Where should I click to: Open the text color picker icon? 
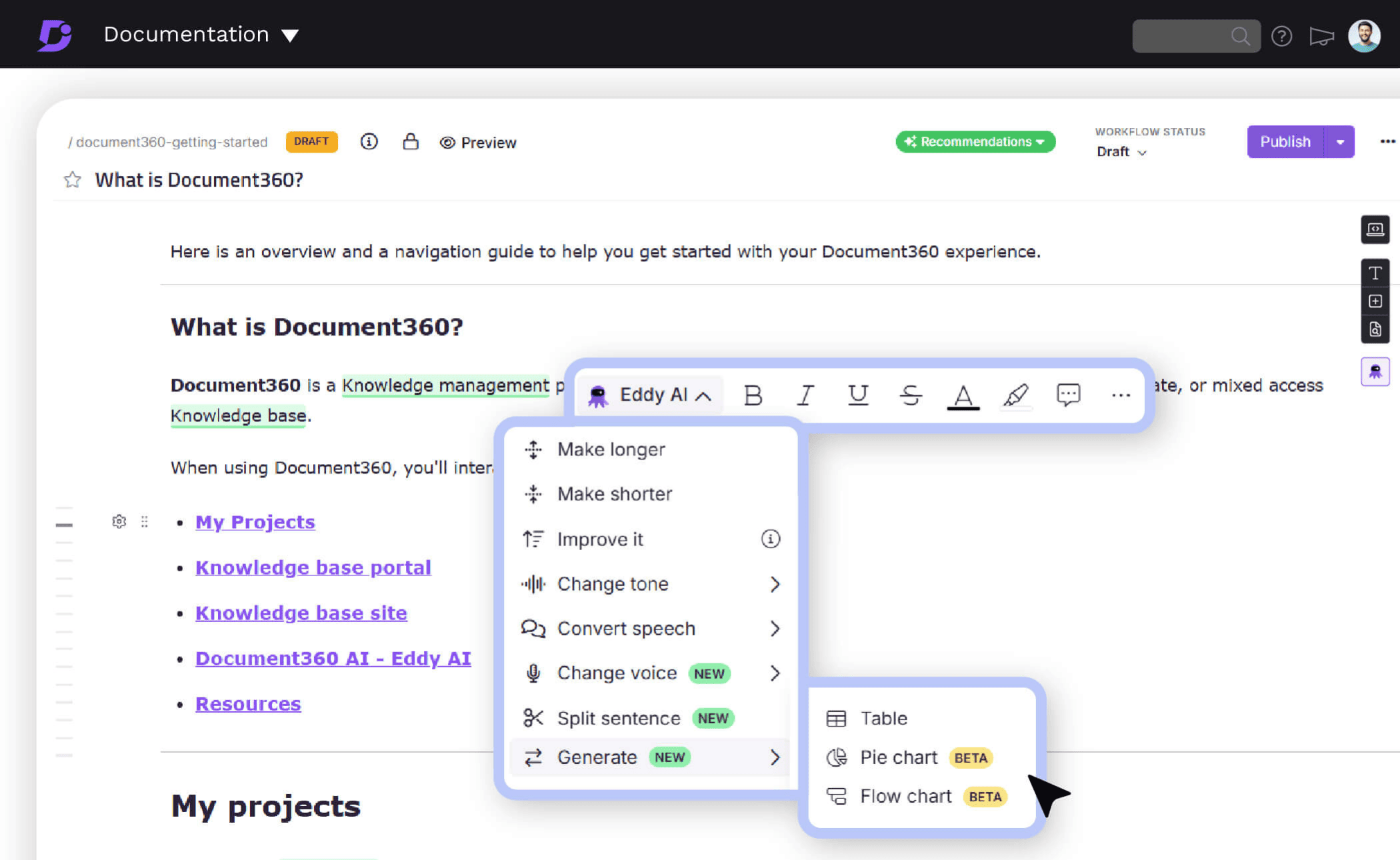(x=963, y=395)
